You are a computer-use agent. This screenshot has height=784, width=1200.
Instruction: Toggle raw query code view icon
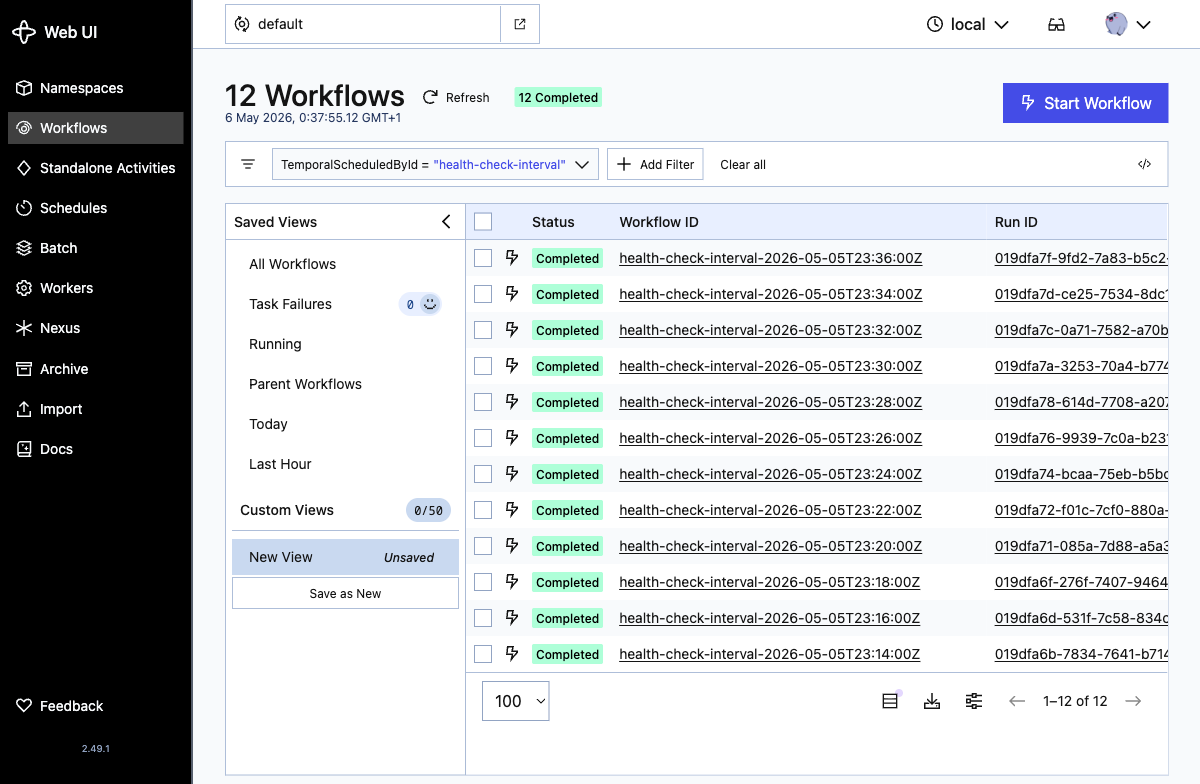pos(1145,164)
